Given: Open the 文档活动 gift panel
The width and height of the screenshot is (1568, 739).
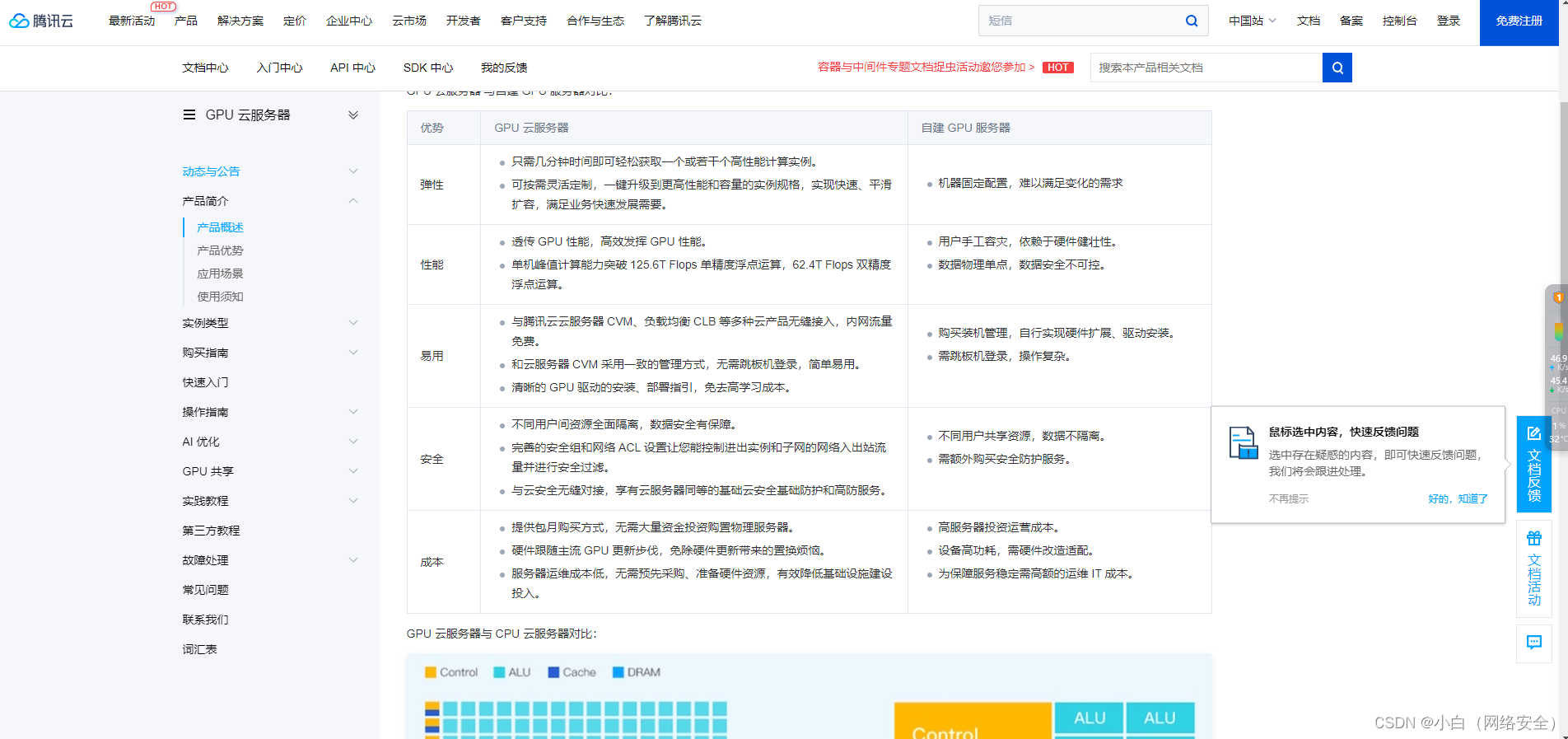Looking at the screenshot, I should (1533, 568).
